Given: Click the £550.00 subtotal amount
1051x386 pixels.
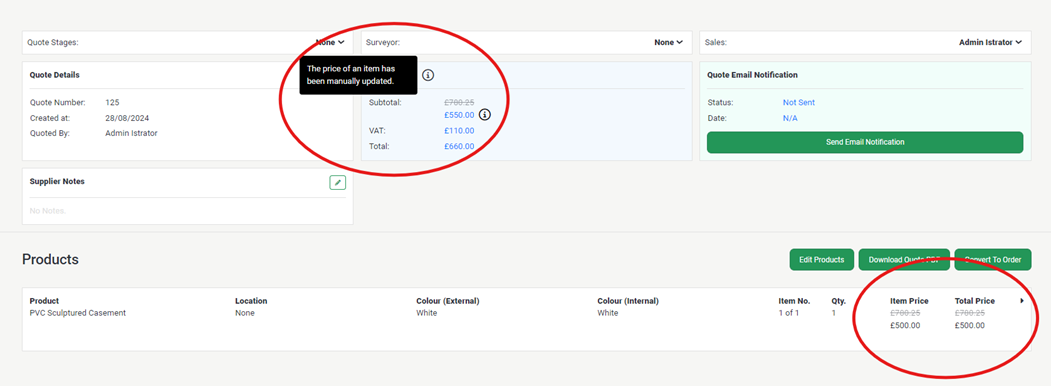Looking at the screenshot, I should click(459, 115).
